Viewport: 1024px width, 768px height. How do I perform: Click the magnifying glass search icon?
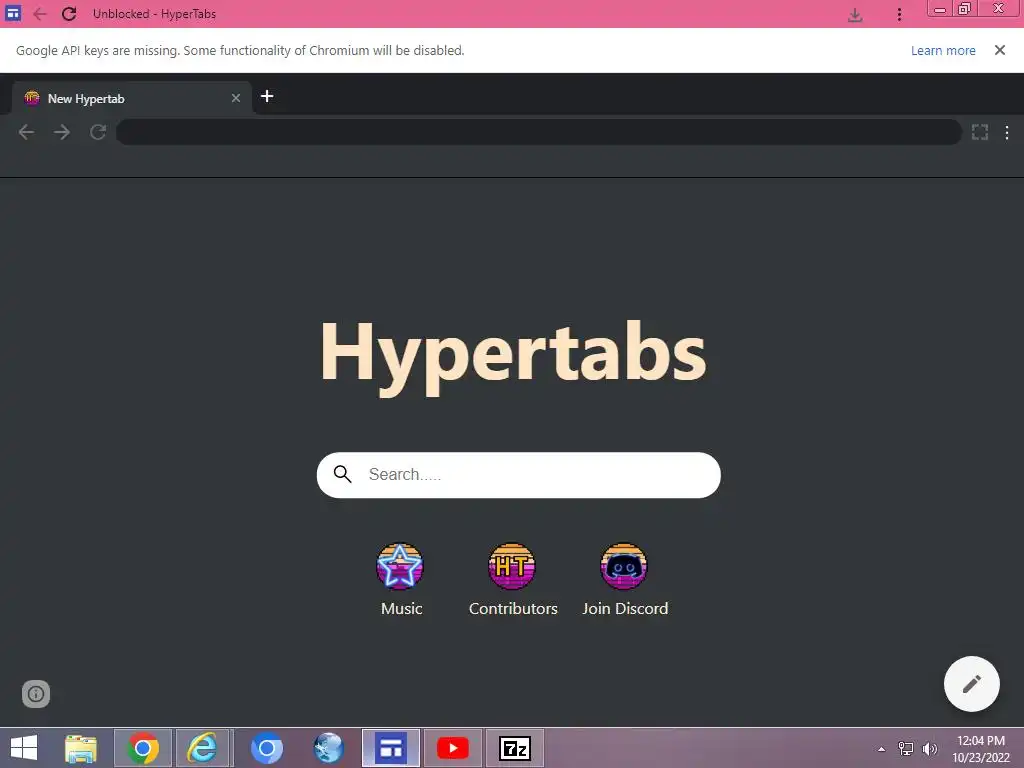[x=343, y=474]
